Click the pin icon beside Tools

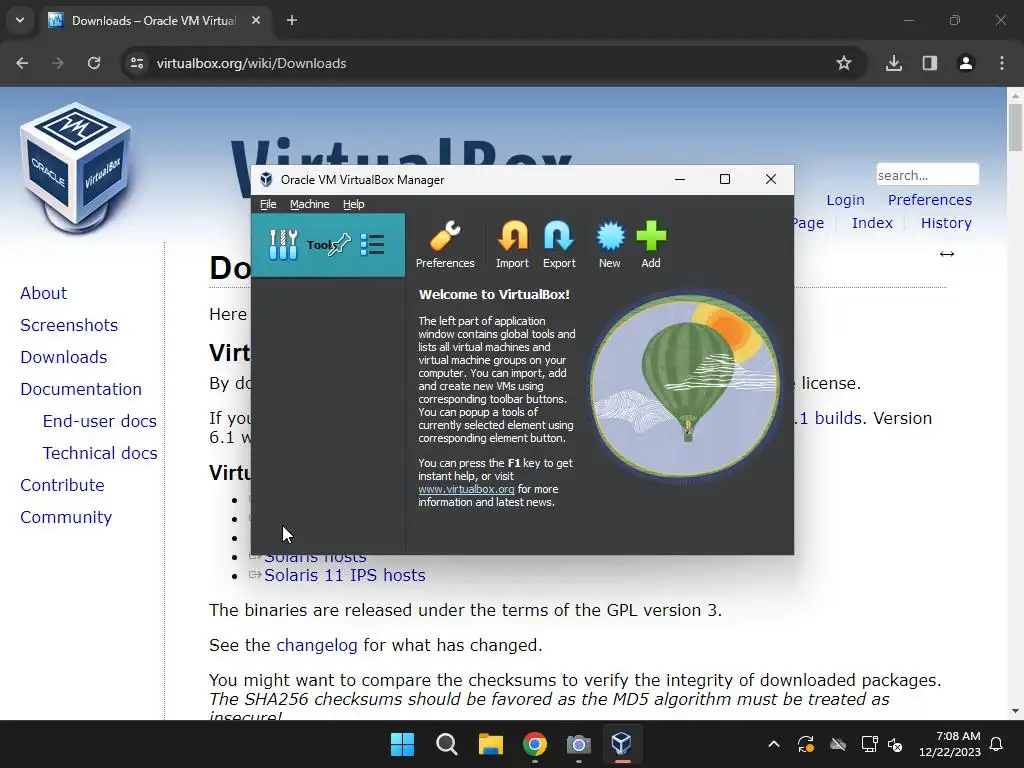coord(340,245)
